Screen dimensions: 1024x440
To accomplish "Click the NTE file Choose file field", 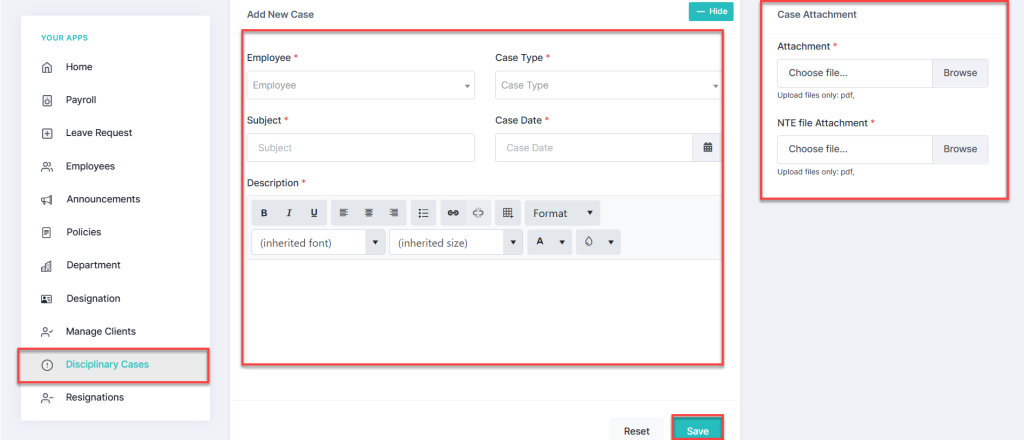I will (x=855, y=149).
